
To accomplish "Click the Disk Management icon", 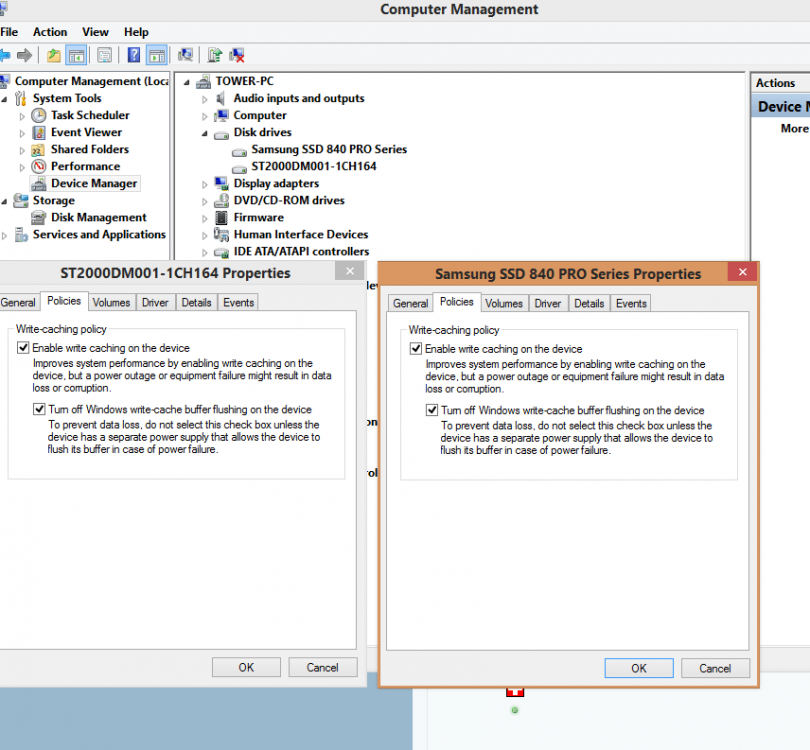I will (39, 218).
